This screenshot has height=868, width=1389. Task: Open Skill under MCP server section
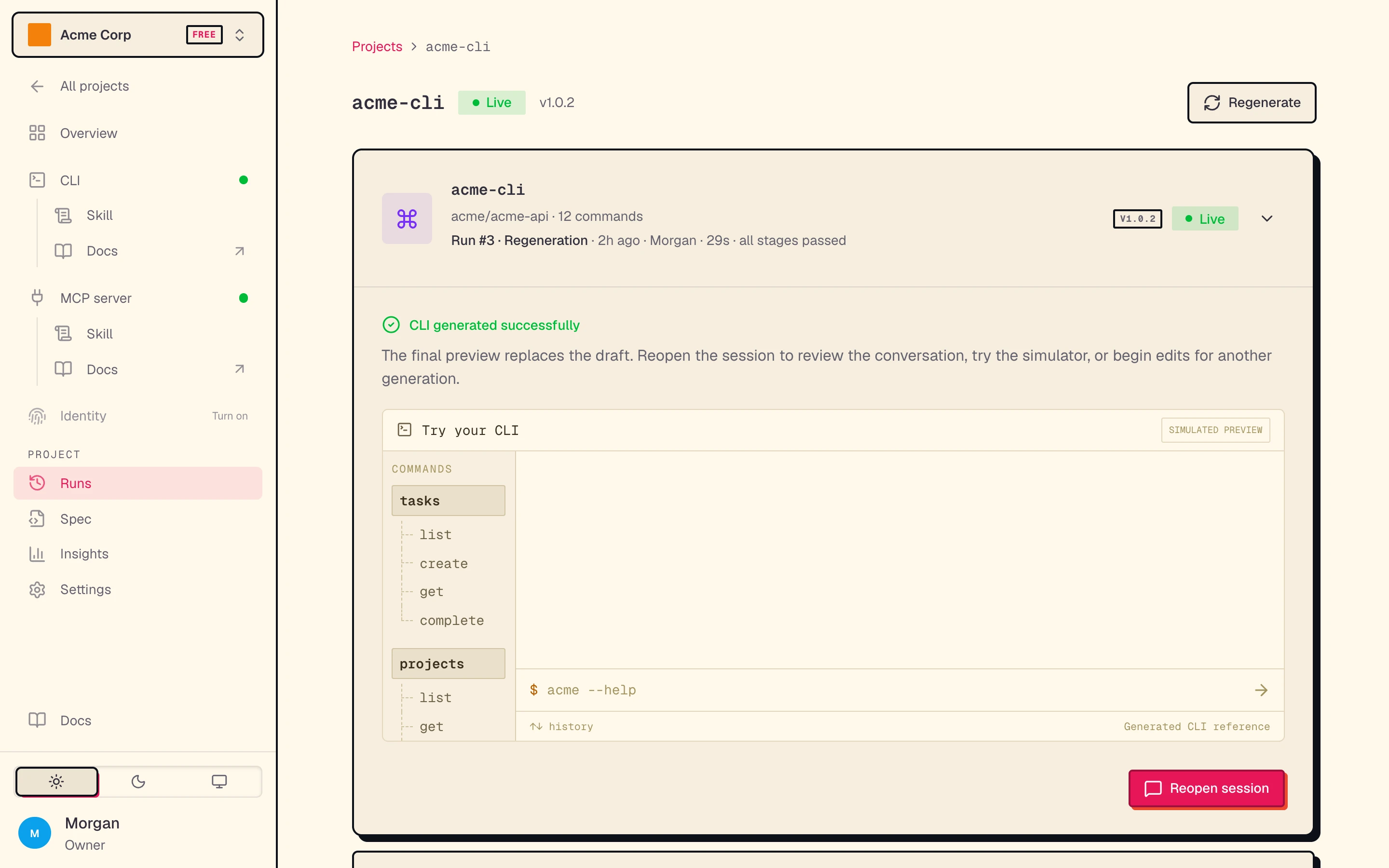[x=99, y=334]
